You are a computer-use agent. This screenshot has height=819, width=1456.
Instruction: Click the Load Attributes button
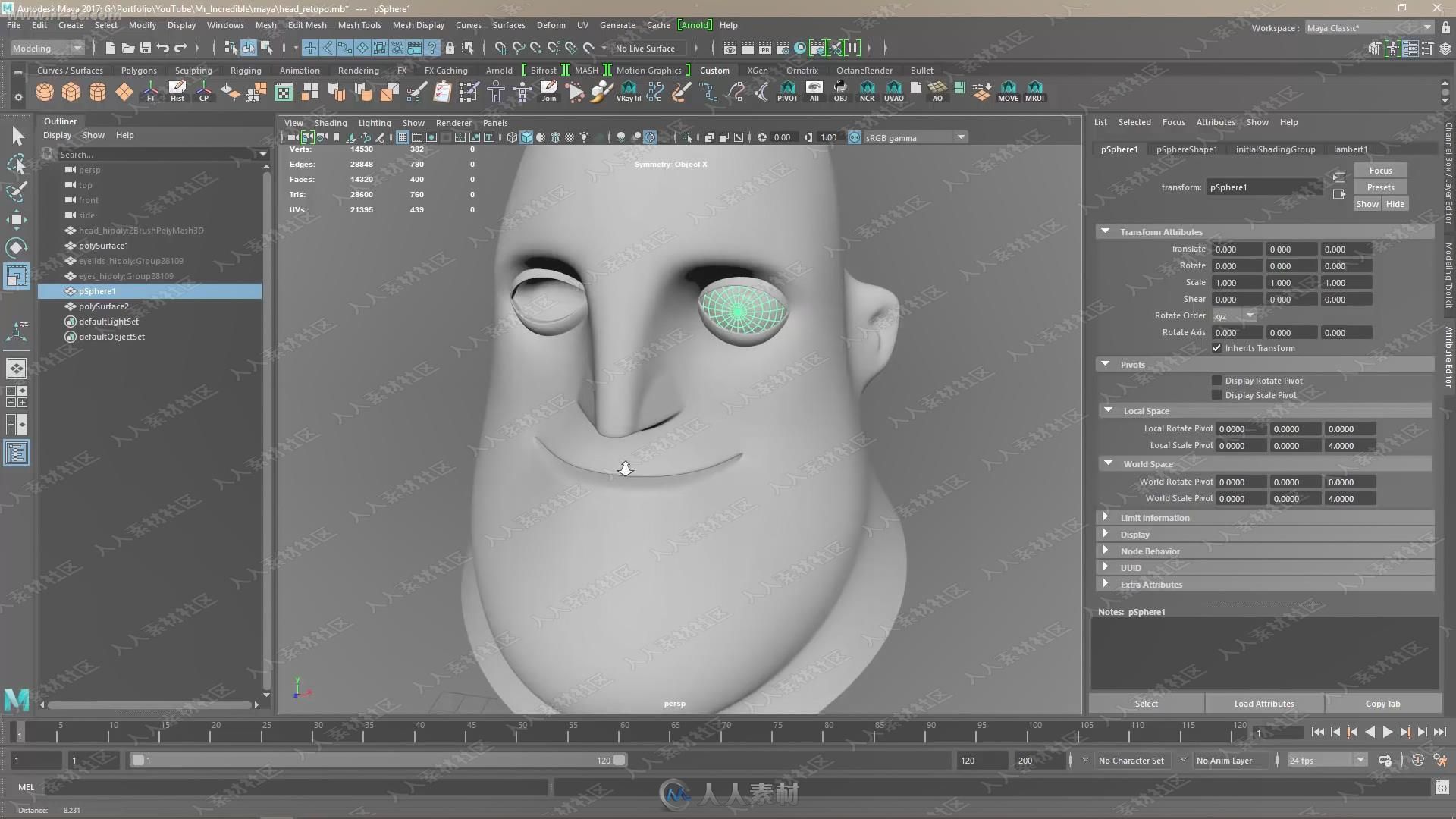[x=1264, y=704]
